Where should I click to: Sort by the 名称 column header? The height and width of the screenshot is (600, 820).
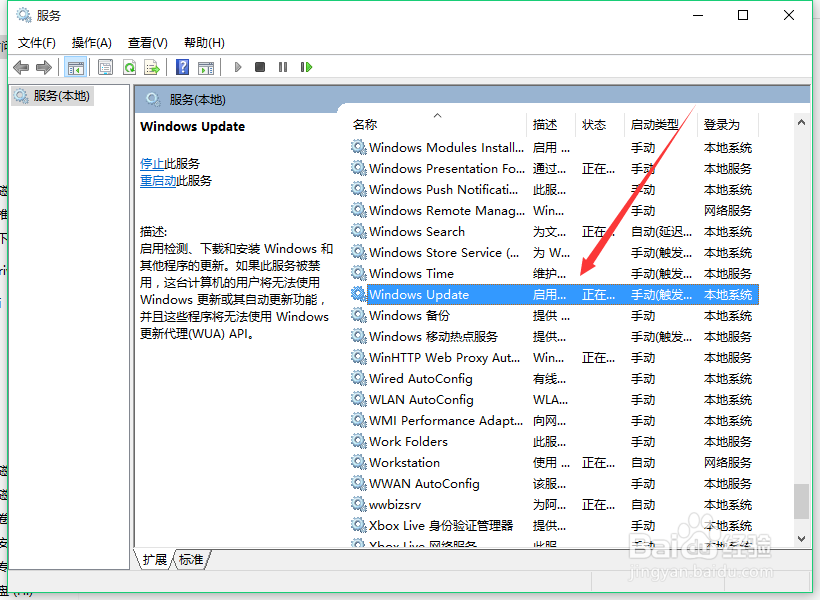click(x=365, y=124)
